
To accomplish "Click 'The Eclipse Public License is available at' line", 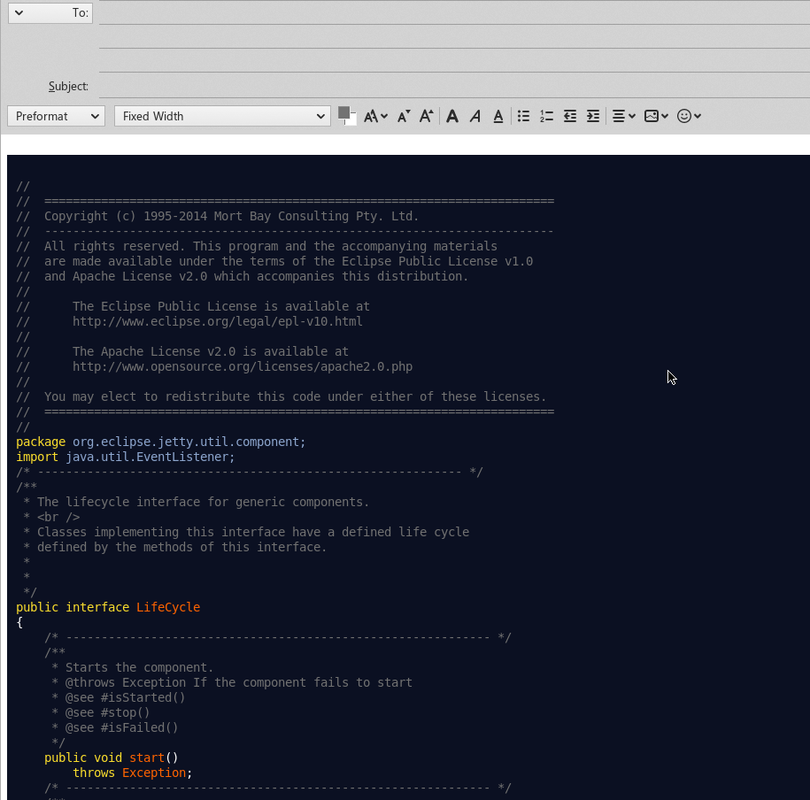I will tap(221, 307).
